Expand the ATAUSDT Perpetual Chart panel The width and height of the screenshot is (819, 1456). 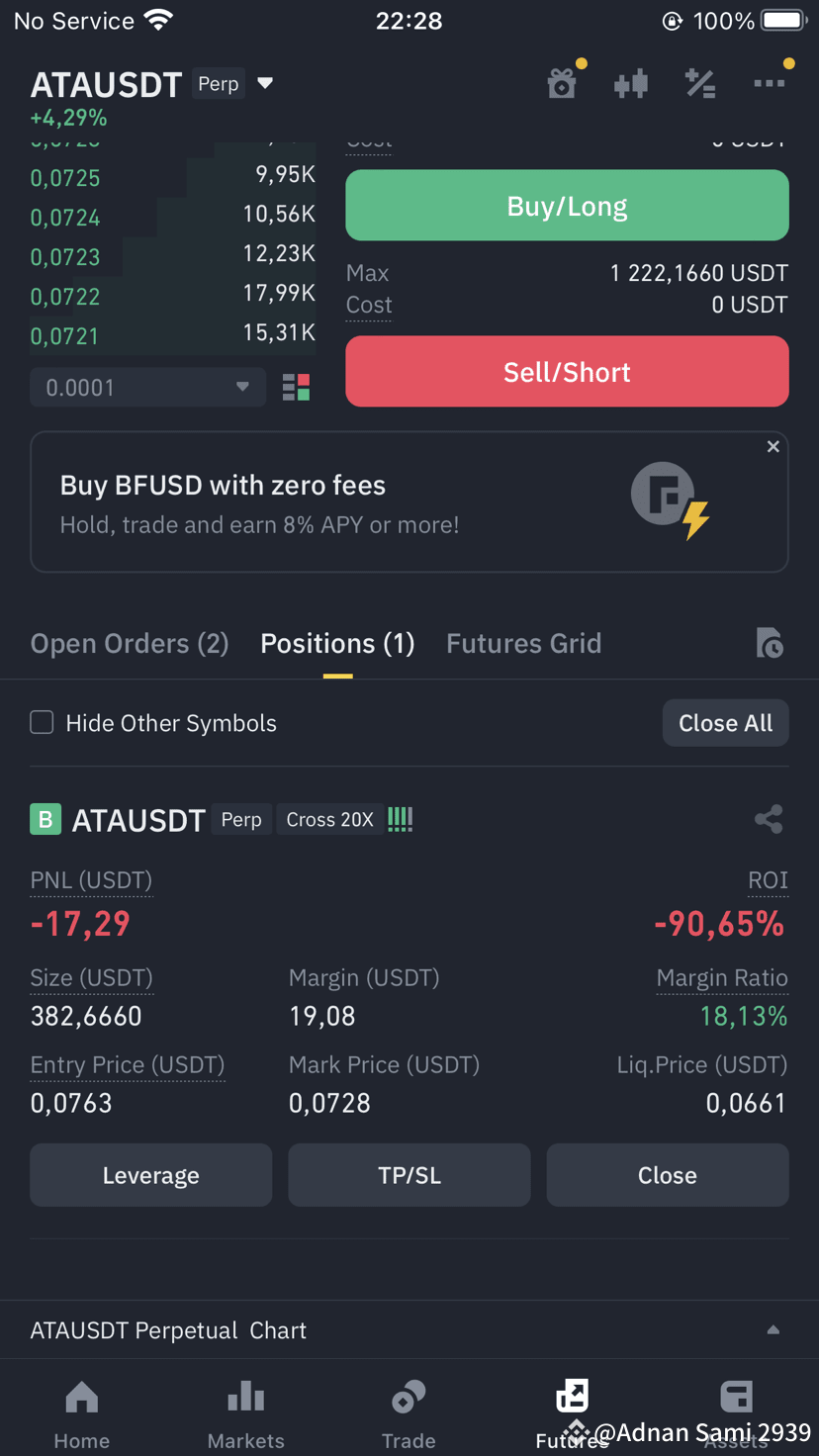(x=773, y=1330)
